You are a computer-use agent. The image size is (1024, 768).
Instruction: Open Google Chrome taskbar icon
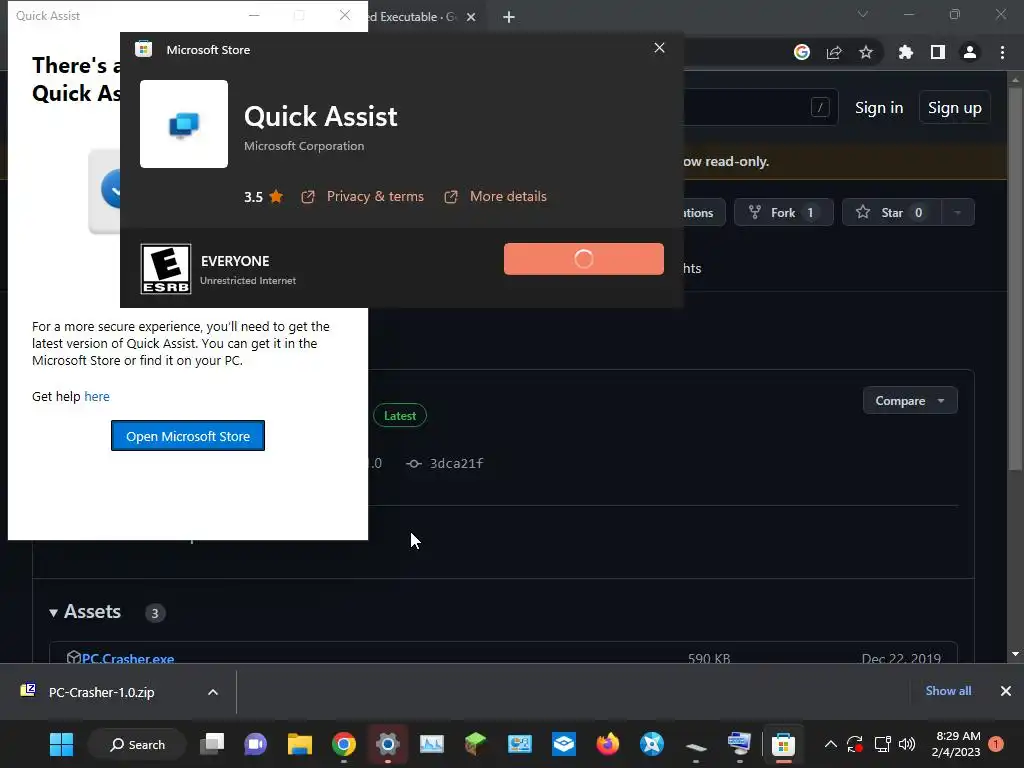[344, 744]
